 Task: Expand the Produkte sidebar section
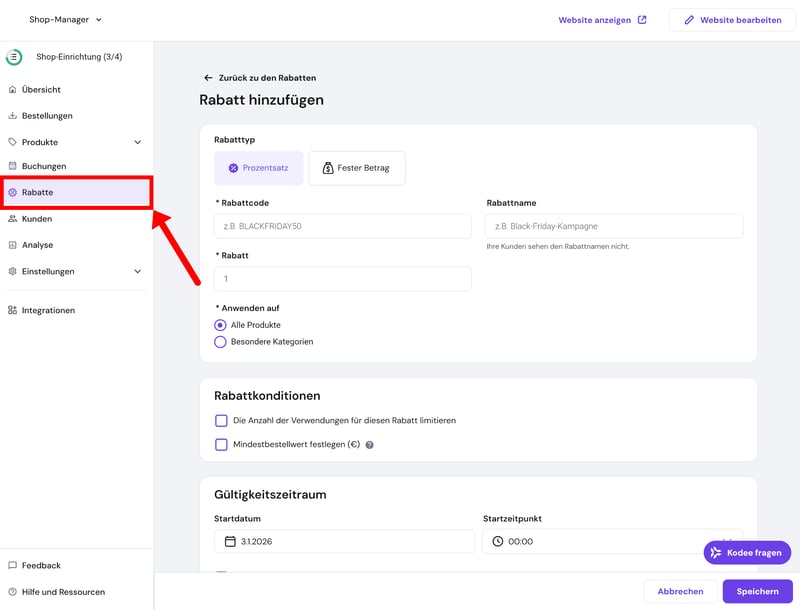pos(138,142)
